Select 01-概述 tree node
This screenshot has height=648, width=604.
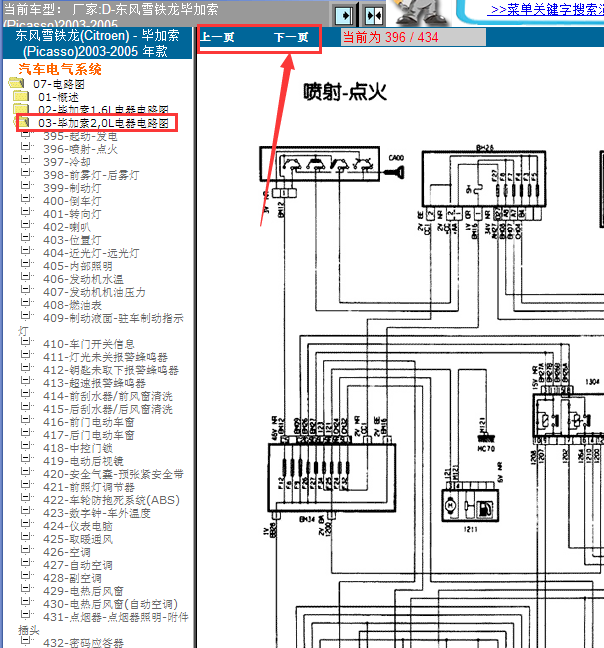click(x=58, y=98)
